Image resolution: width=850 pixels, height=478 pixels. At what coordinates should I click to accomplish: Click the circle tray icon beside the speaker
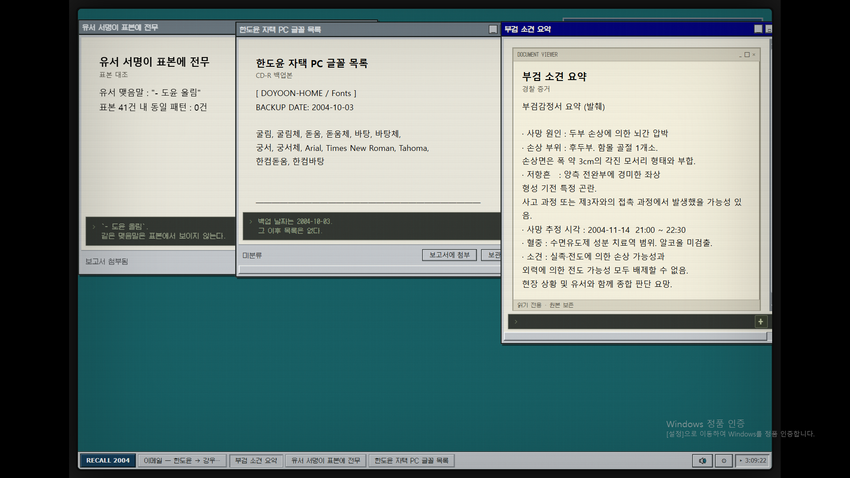tap(723, 461)
